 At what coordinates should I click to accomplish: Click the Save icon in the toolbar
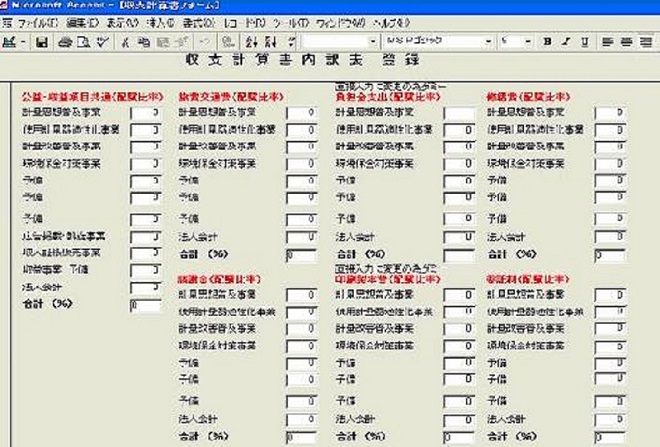(42, 42)
